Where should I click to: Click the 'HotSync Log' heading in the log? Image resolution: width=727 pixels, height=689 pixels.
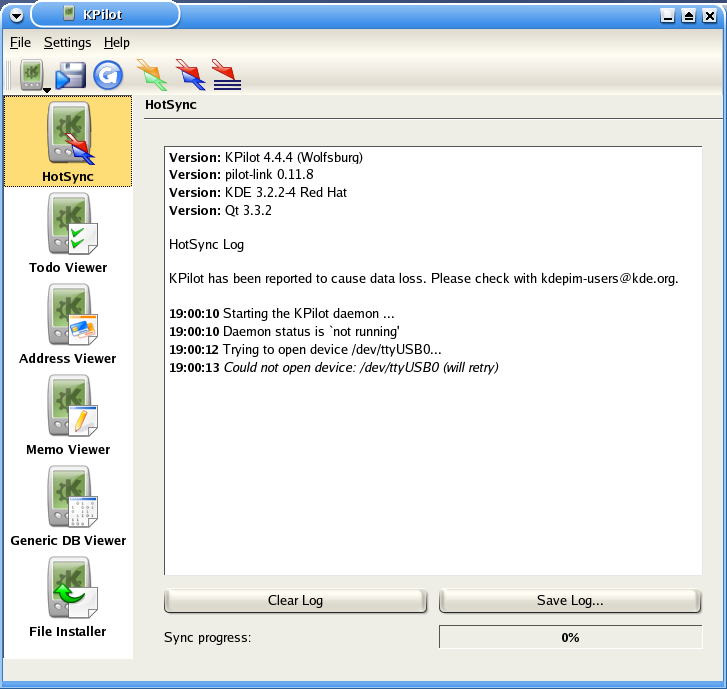[x=206, y=244]
